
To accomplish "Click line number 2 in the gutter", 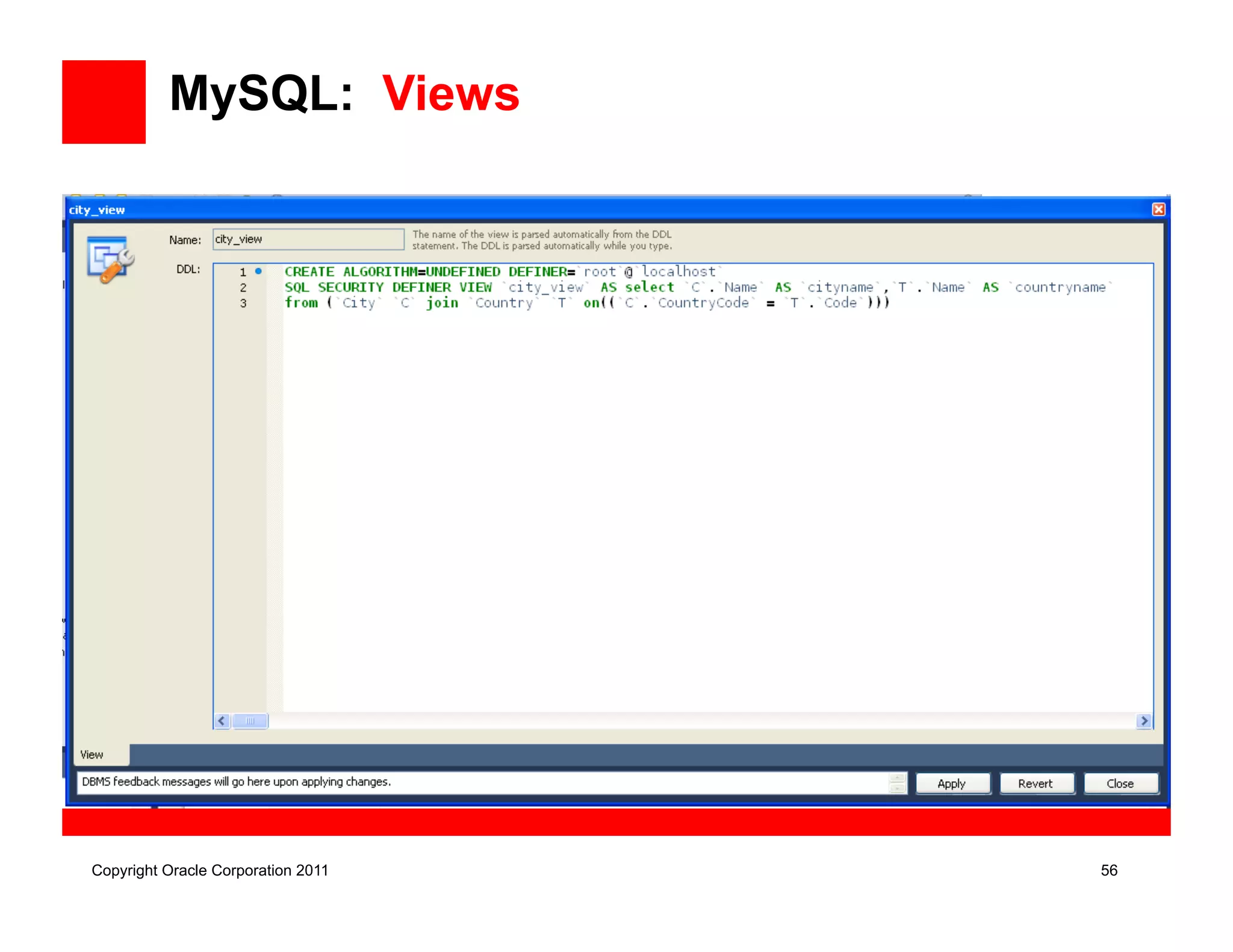I will (243, 288).
